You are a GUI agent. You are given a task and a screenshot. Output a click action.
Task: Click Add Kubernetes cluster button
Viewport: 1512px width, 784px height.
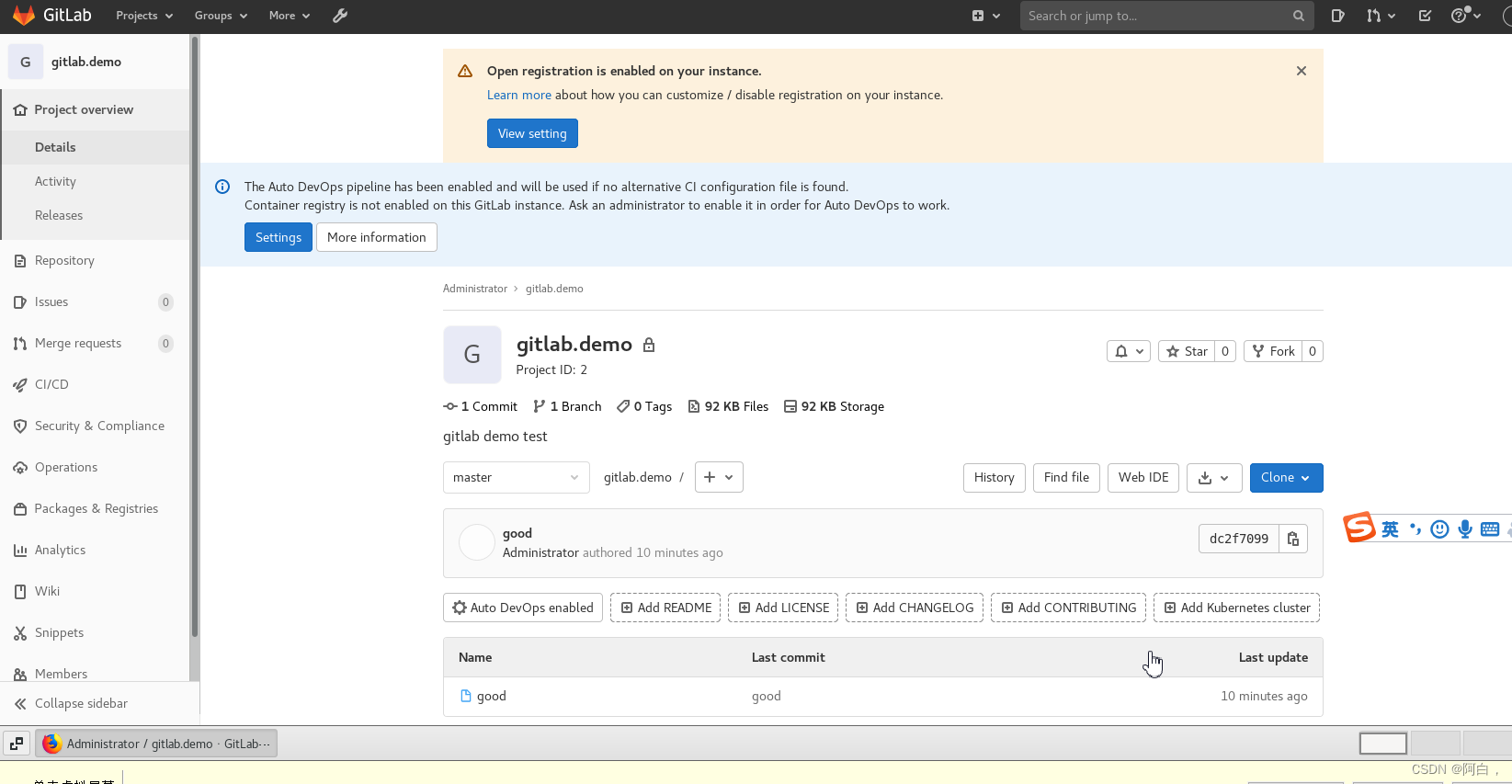tap(1237, 608)
